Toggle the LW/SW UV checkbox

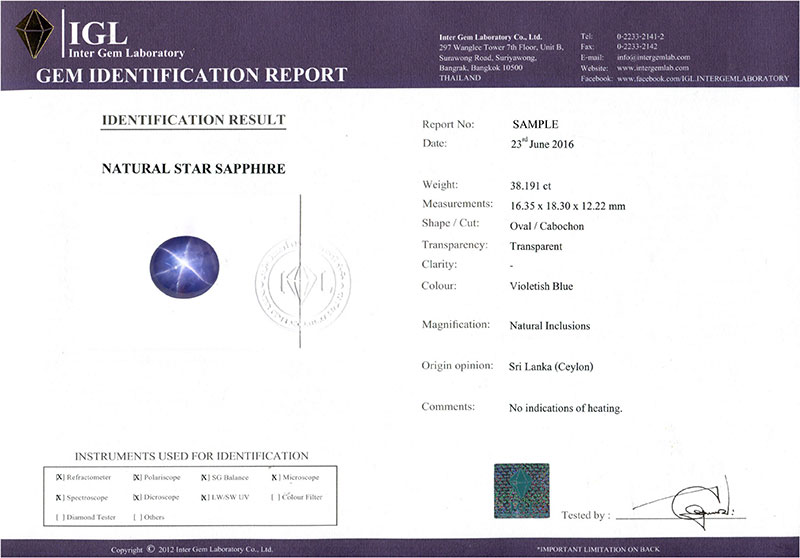pos(205,497)
